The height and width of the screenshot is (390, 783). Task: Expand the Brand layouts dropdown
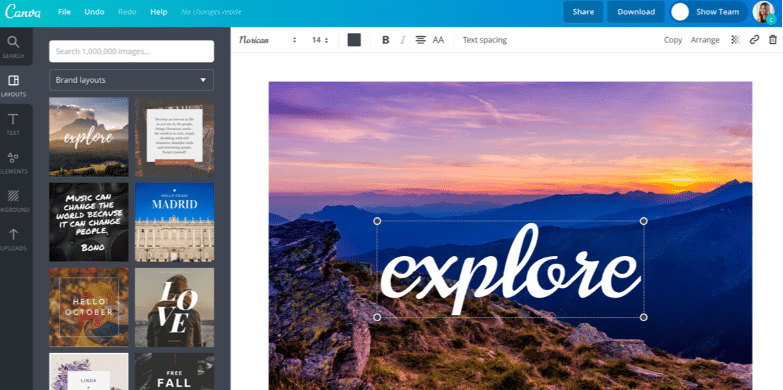pyautogui.click(x=131, y=80)
